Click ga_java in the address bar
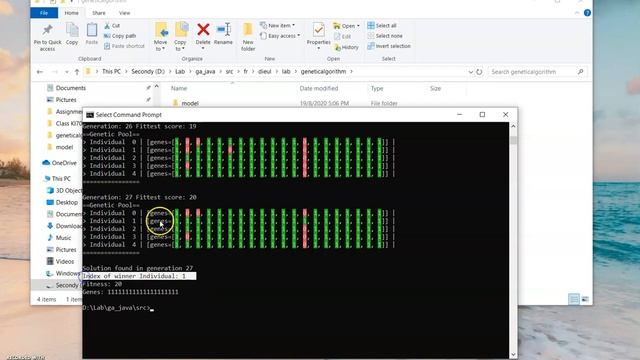This screenshot has width=640, height=360. [205, 71]
